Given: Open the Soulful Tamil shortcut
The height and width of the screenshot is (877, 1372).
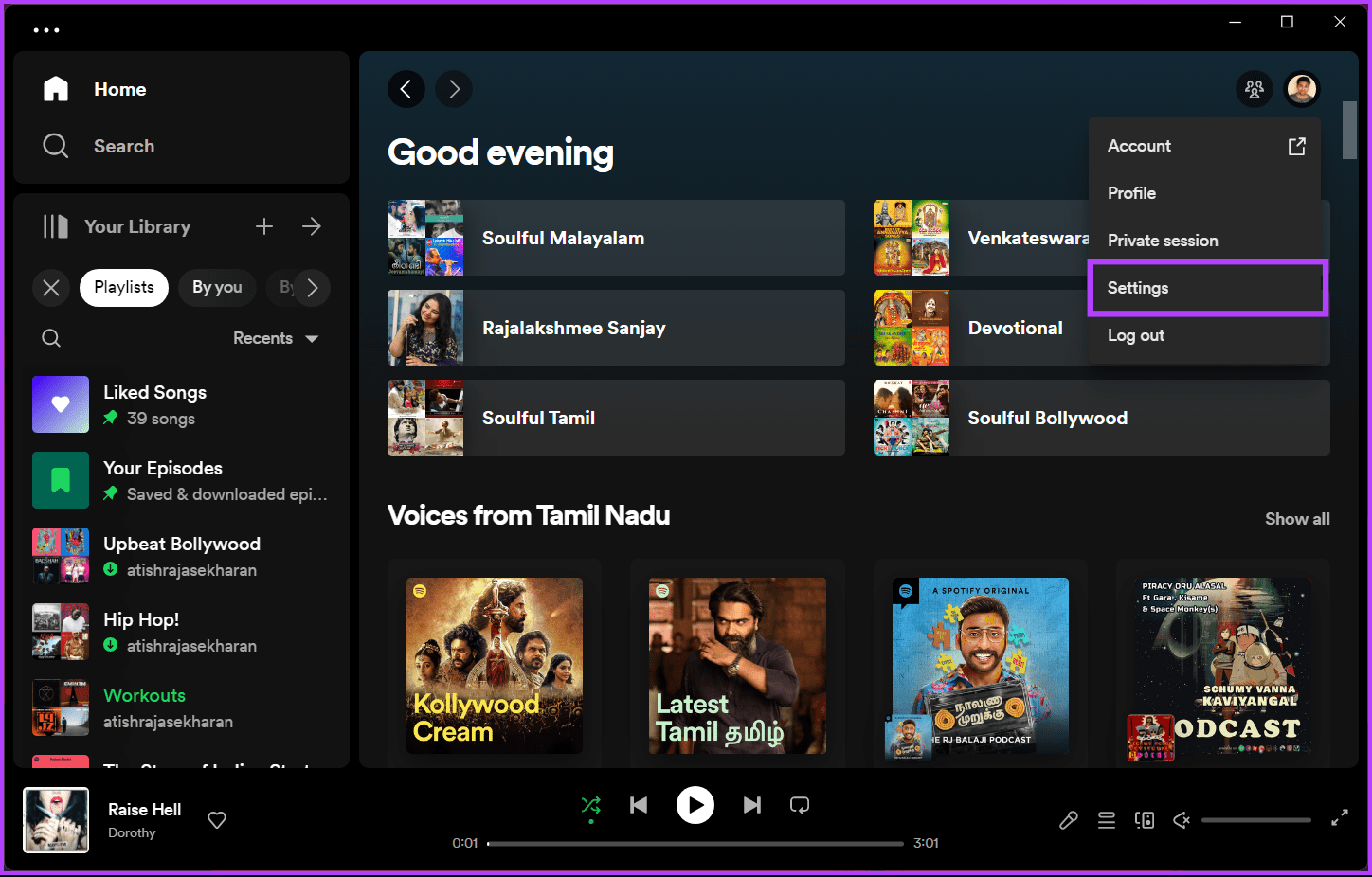Looking at the screenshot, I should [616, 418].
